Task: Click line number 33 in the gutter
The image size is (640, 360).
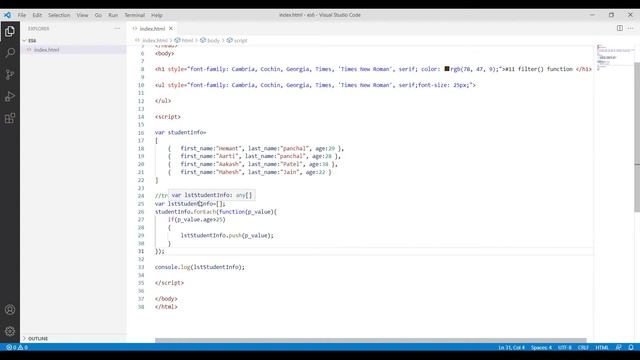Action: (141, 267)
